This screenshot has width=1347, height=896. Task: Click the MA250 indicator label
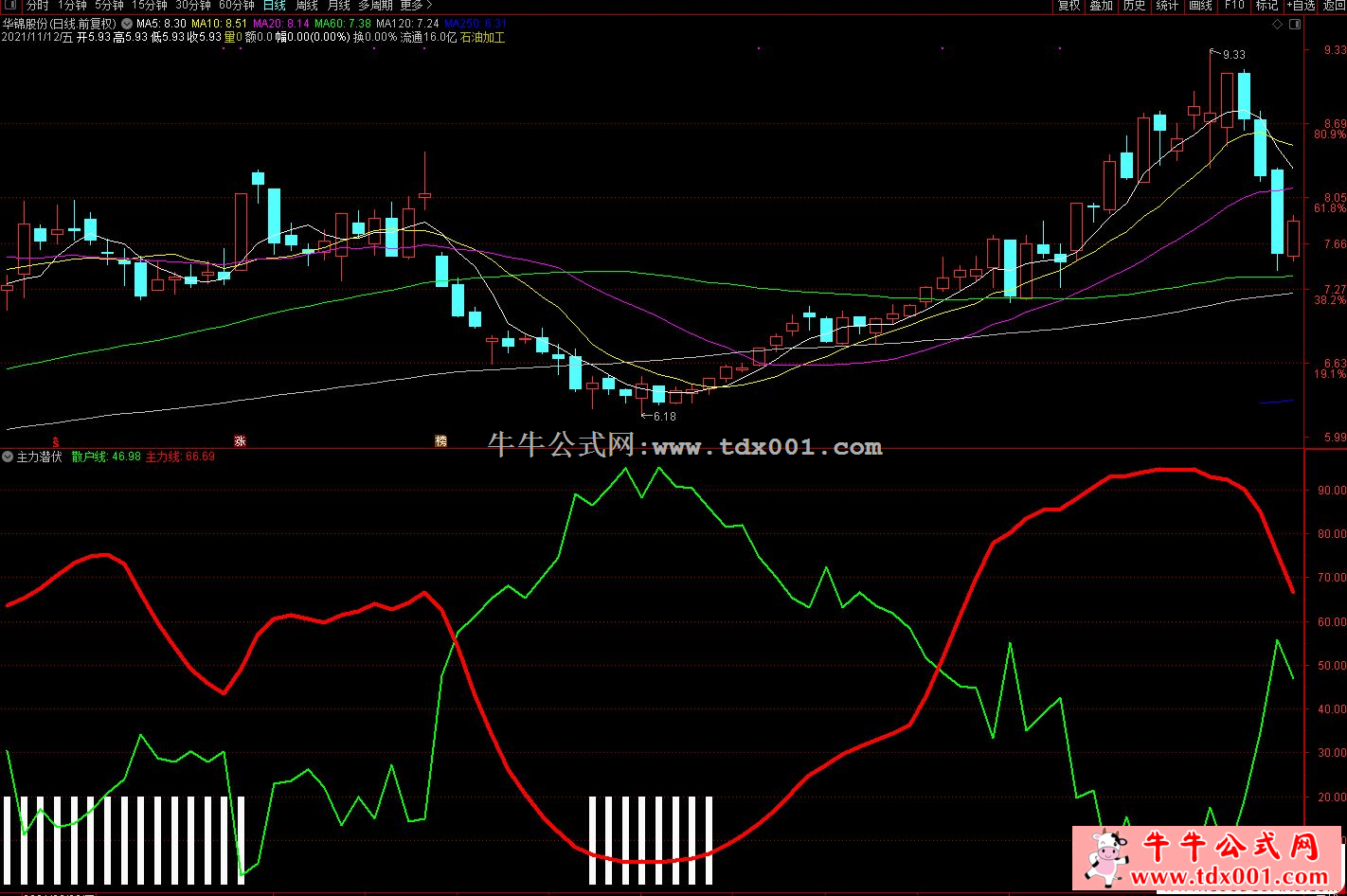pyautogui.click(x=476, y=24)
